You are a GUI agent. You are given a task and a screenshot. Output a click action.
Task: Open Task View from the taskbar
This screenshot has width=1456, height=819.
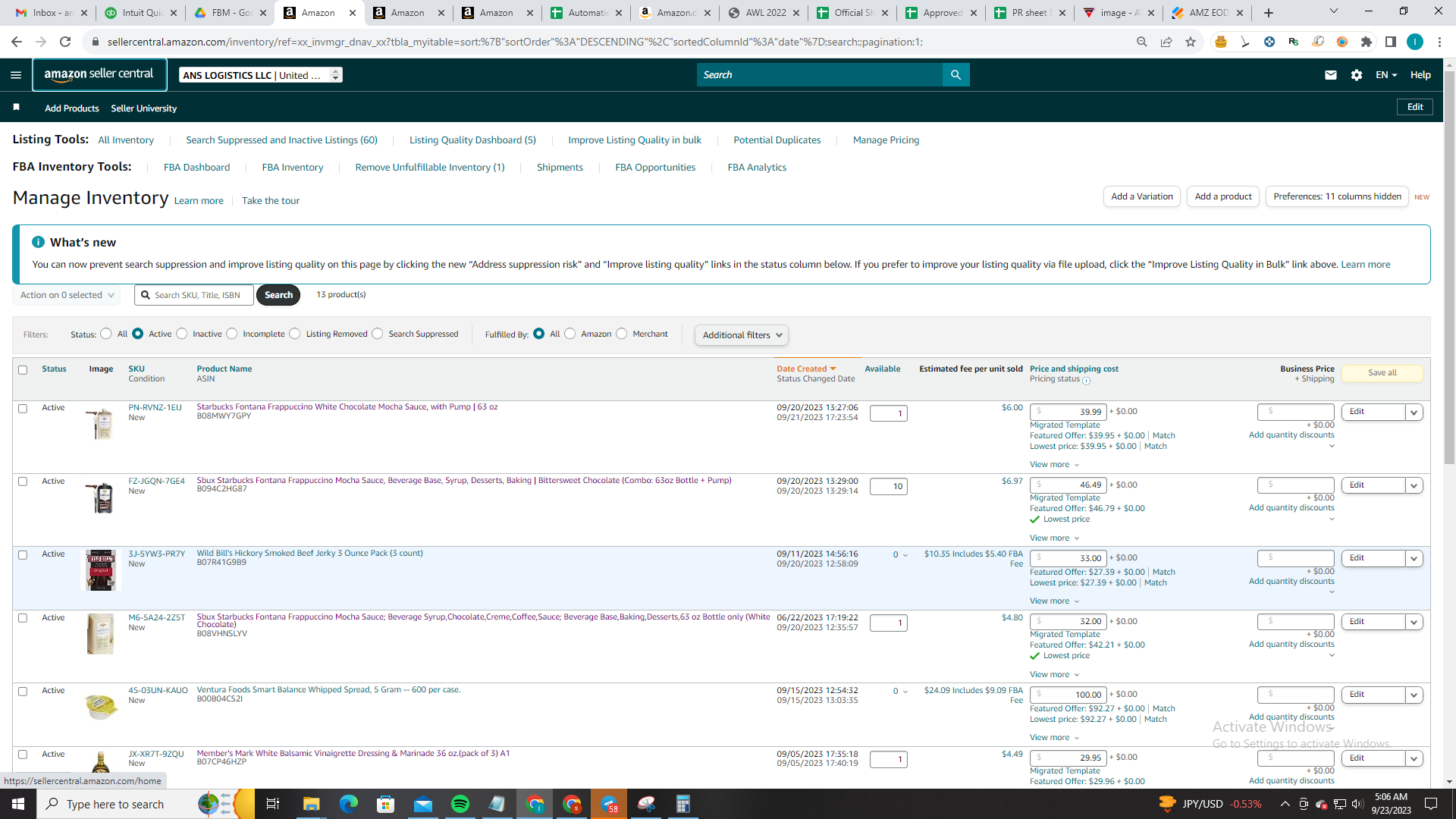click(x=273, y=804)
